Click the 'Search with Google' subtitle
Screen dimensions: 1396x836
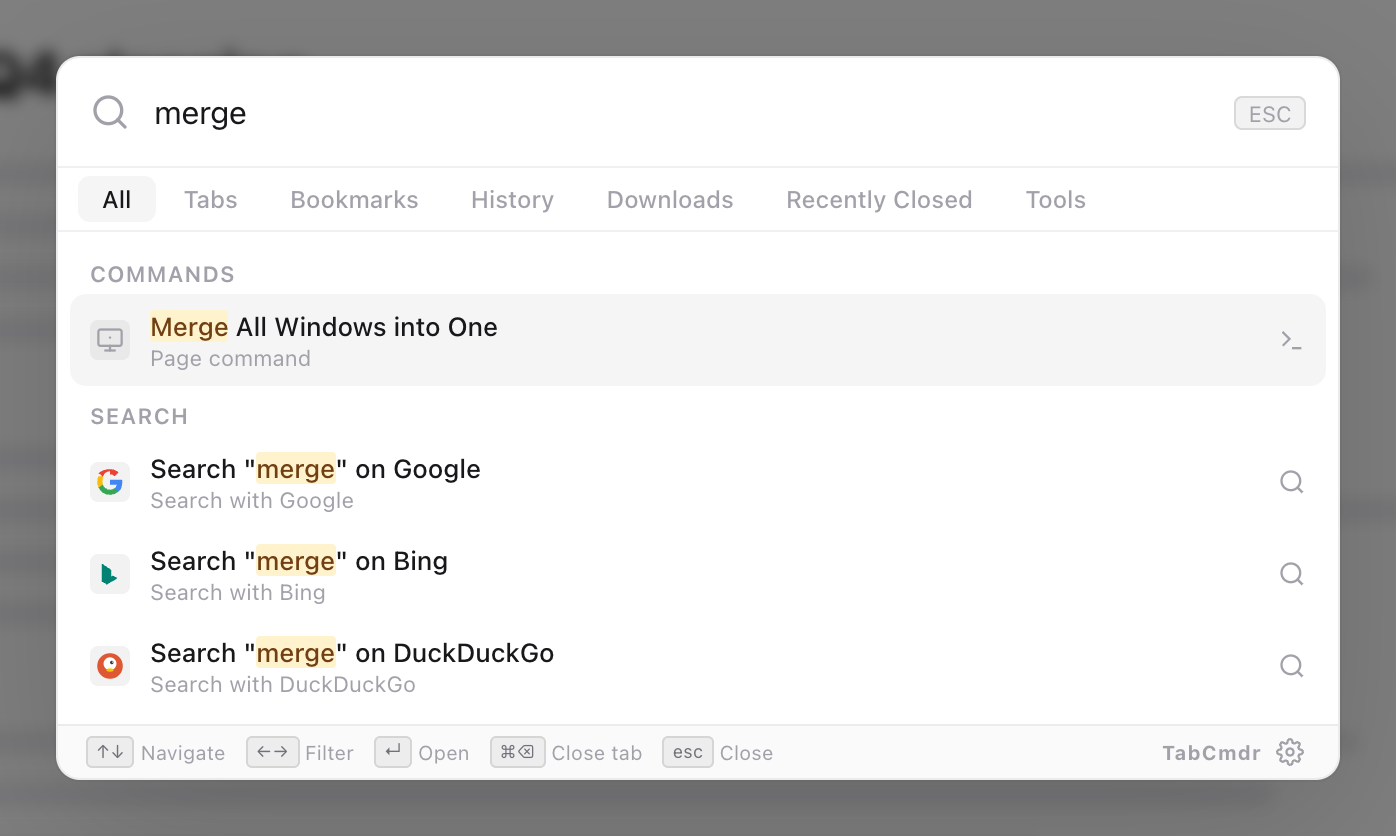(252, 501)
